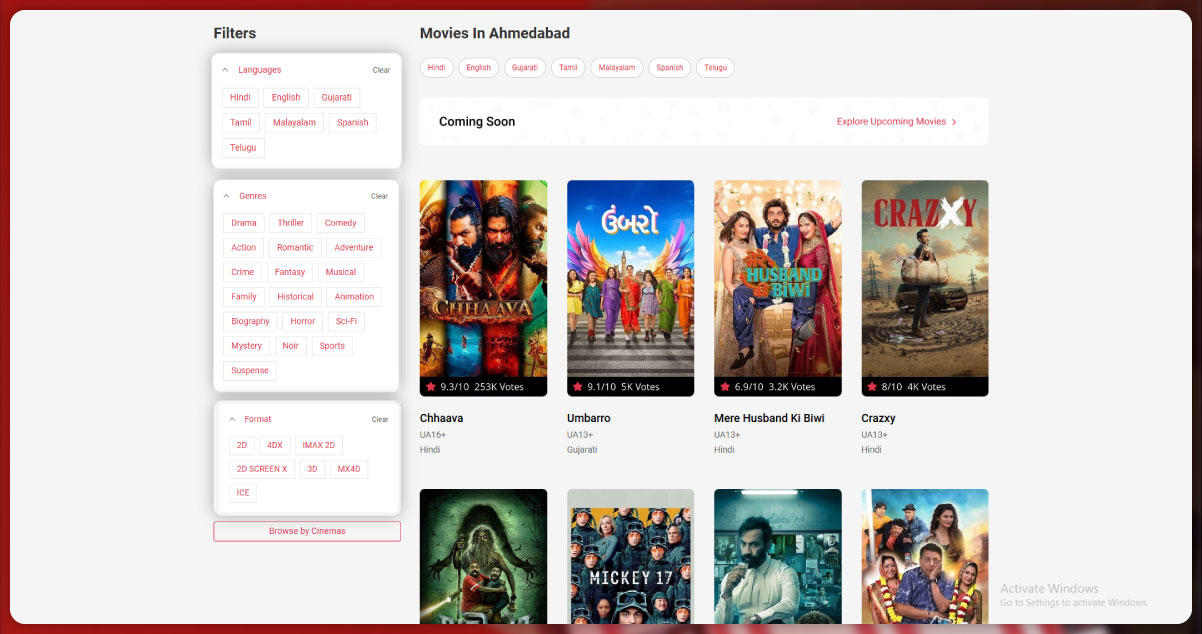Filter by Family genre

tap(244, 297)
